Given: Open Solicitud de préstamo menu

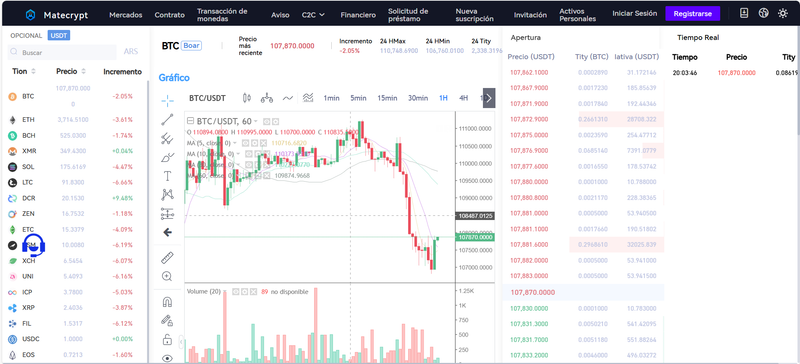Looking at the screenshot, I should pyautogui.click(x=408, y=15).
